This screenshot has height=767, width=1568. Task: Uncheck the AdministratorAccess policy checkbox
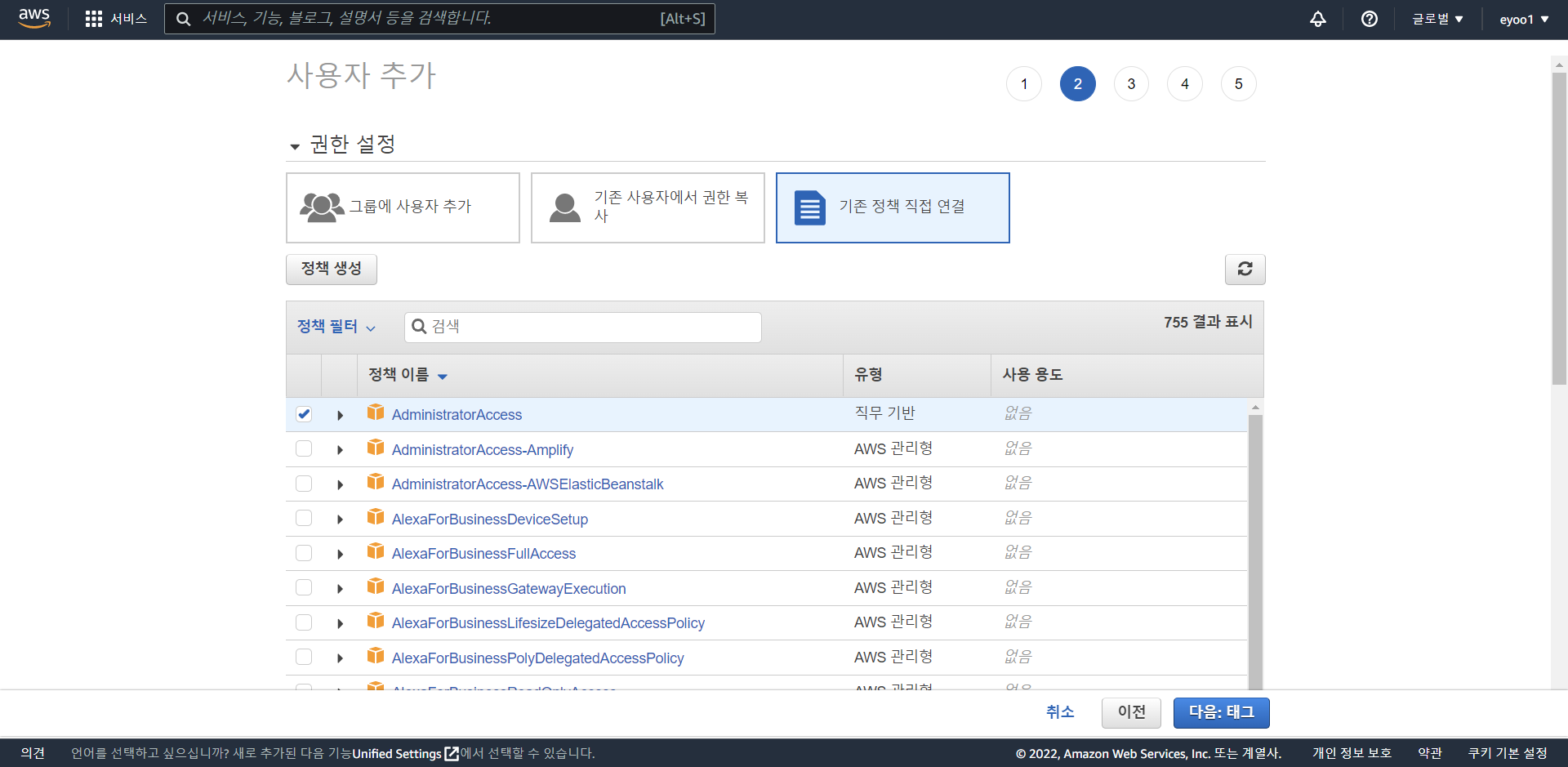304,414
